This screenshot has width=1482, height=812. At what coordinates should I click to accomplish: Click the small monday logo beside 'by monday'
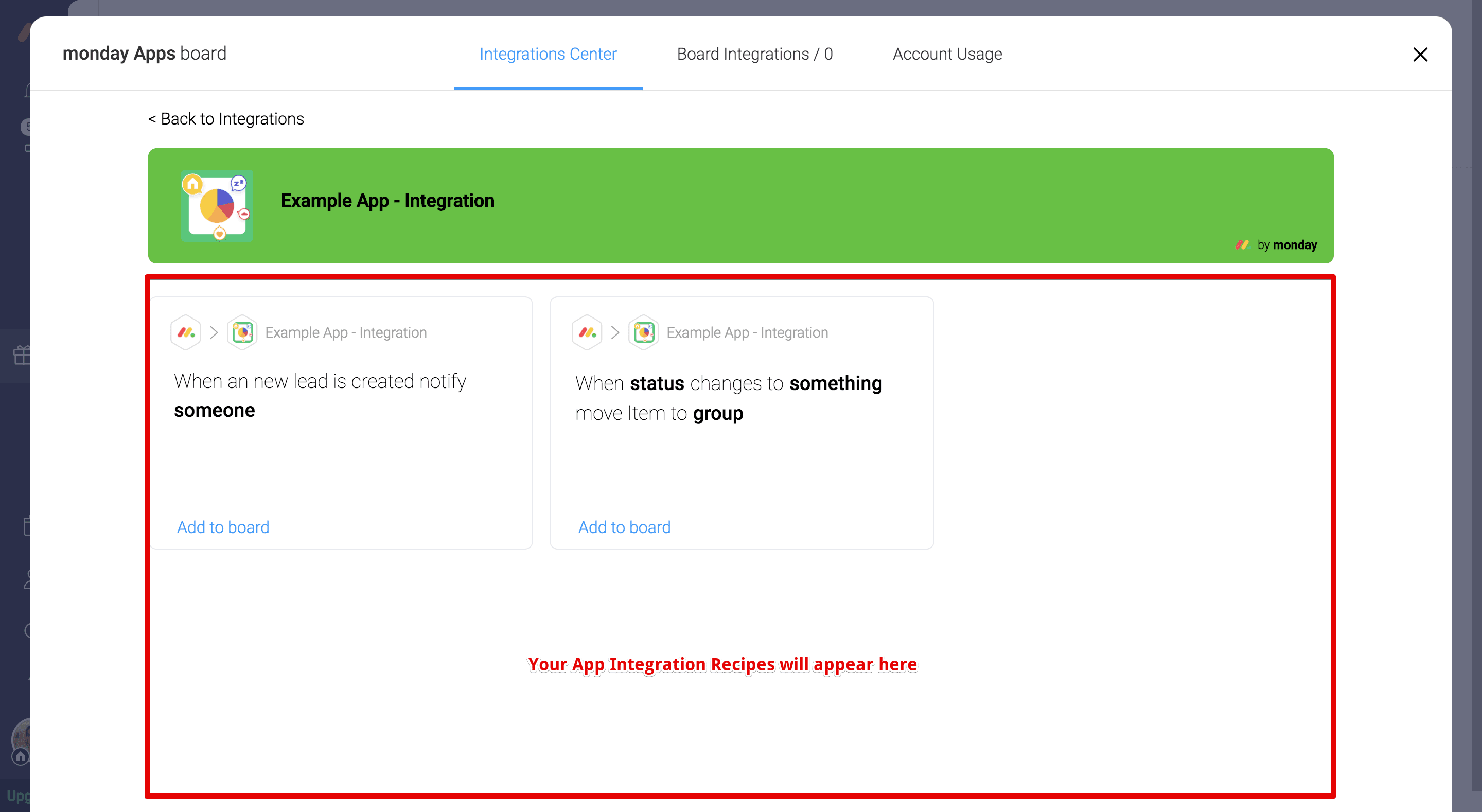(x=1242, y=244)
